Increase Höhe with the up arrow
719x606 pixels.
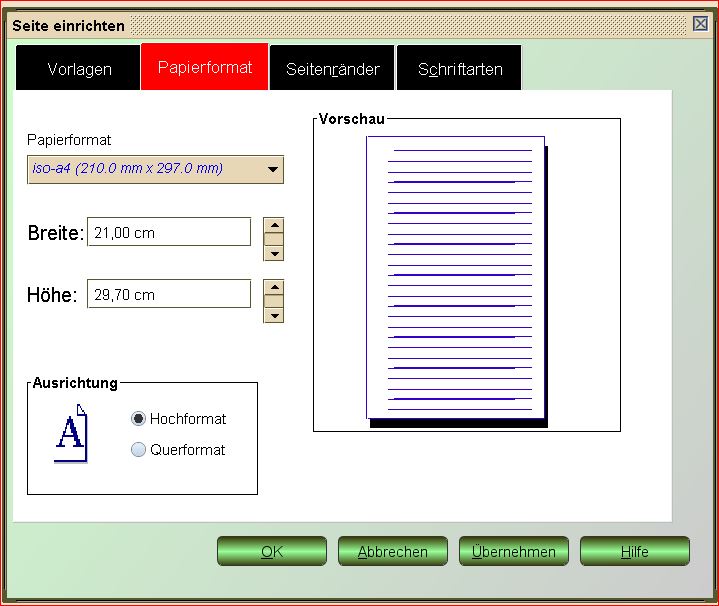(274, 287)
